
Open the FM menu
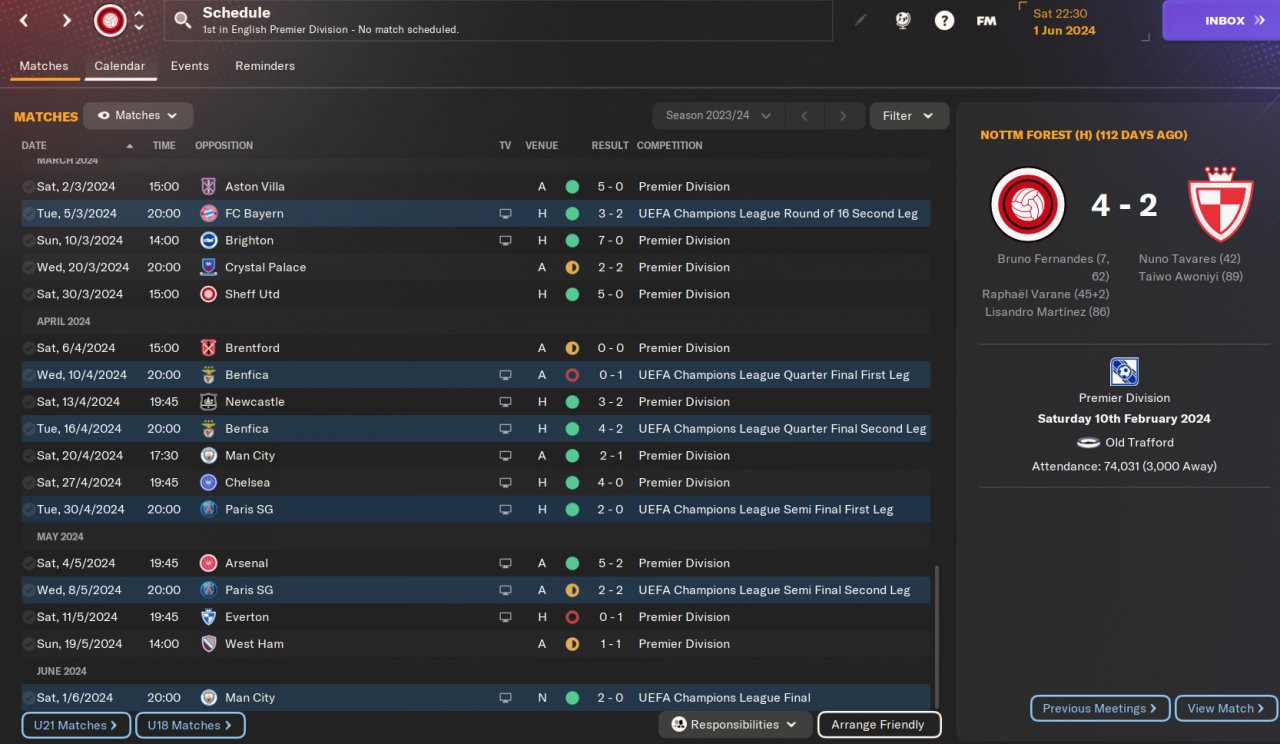click(x=986, y=20)
